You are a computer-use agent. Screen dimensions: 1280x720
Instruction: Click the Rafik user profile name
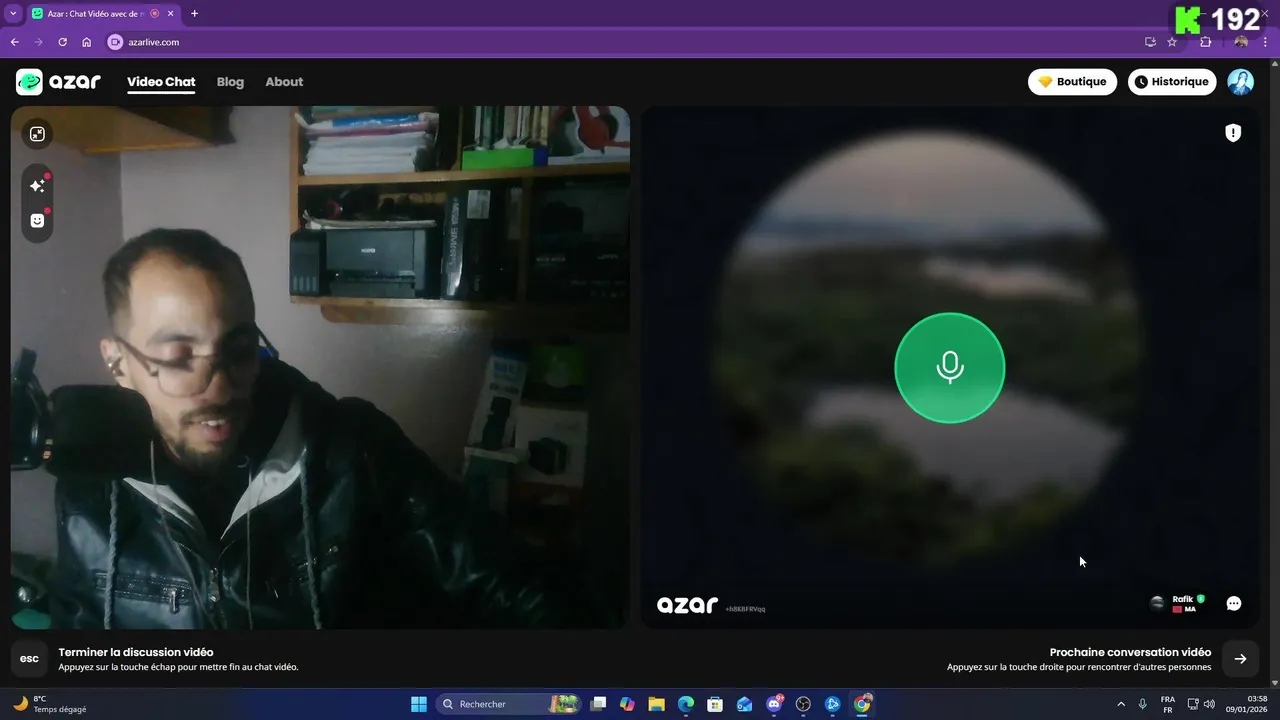tap(1183, 599)
